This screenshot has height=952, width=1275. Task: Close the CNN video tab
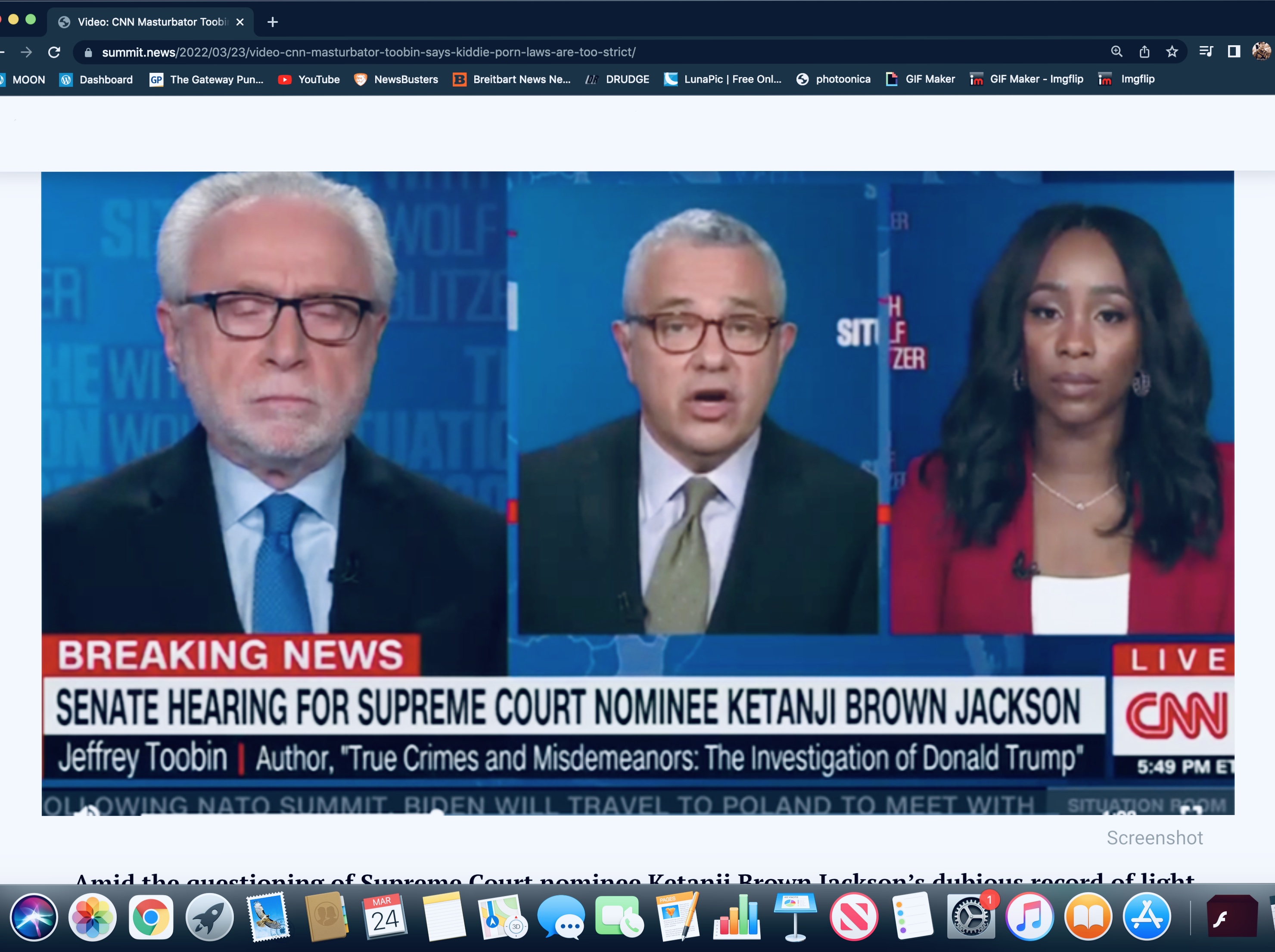click(x=240, y=22)
